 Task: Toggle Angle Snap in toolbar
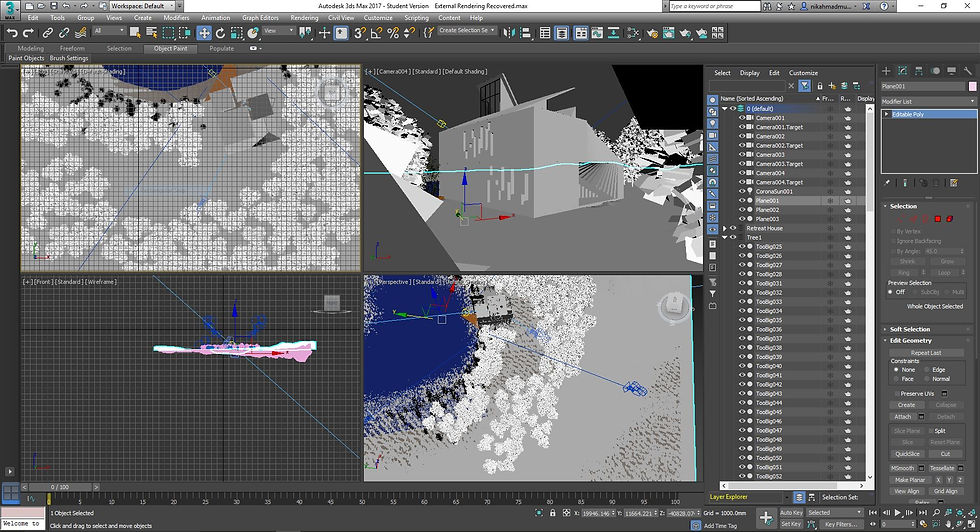pyautogui.click(x=376, y=33)
